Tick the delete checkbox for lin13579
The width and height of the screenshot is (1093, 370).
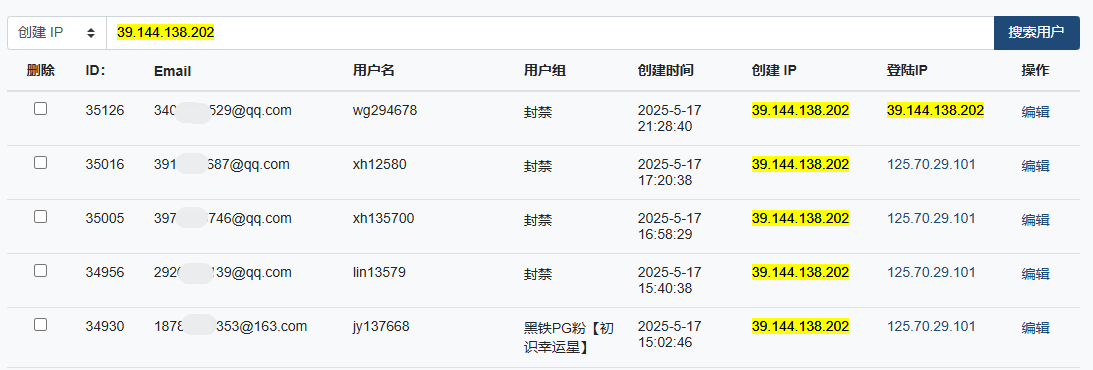coord(40,270)
